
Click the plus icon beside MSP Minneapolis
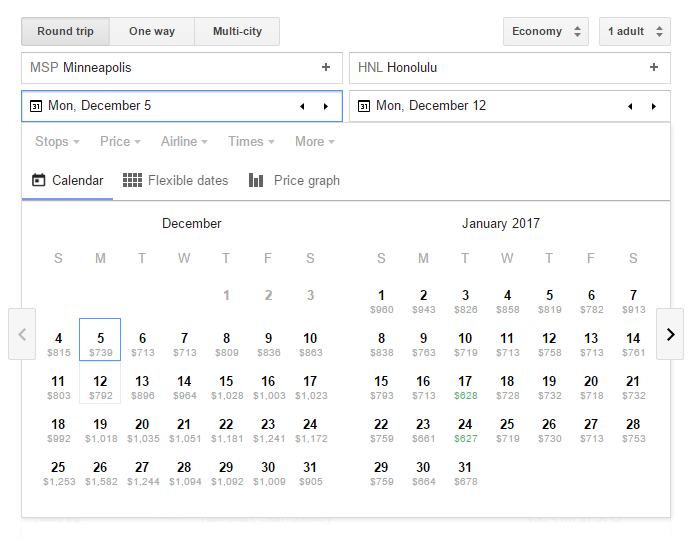tap(325, 68)
